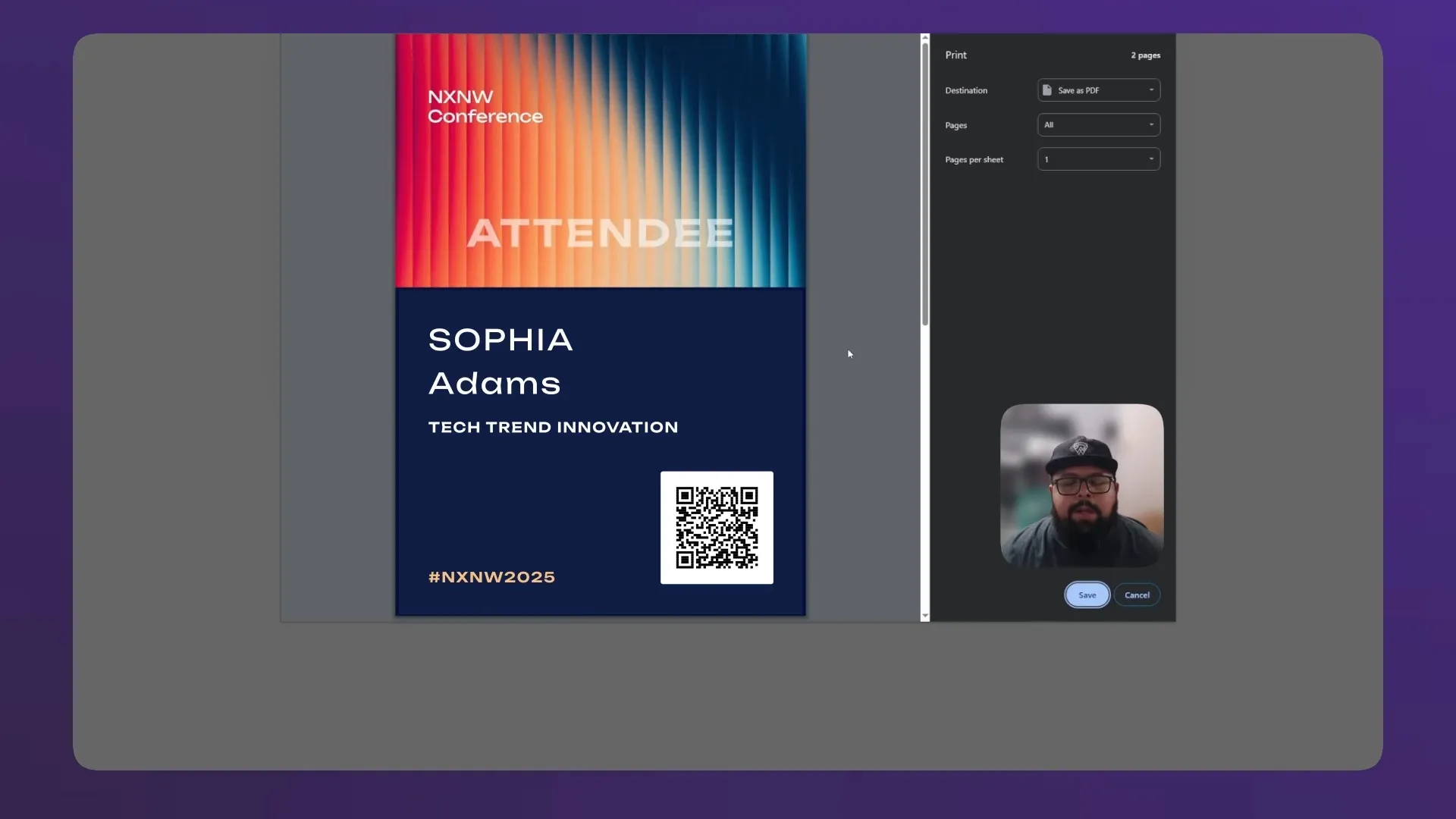Screen dimensions: 1456x819
Task: Click the 'SOPHIA' name on the badge
Action: click(x=500, y=340)
